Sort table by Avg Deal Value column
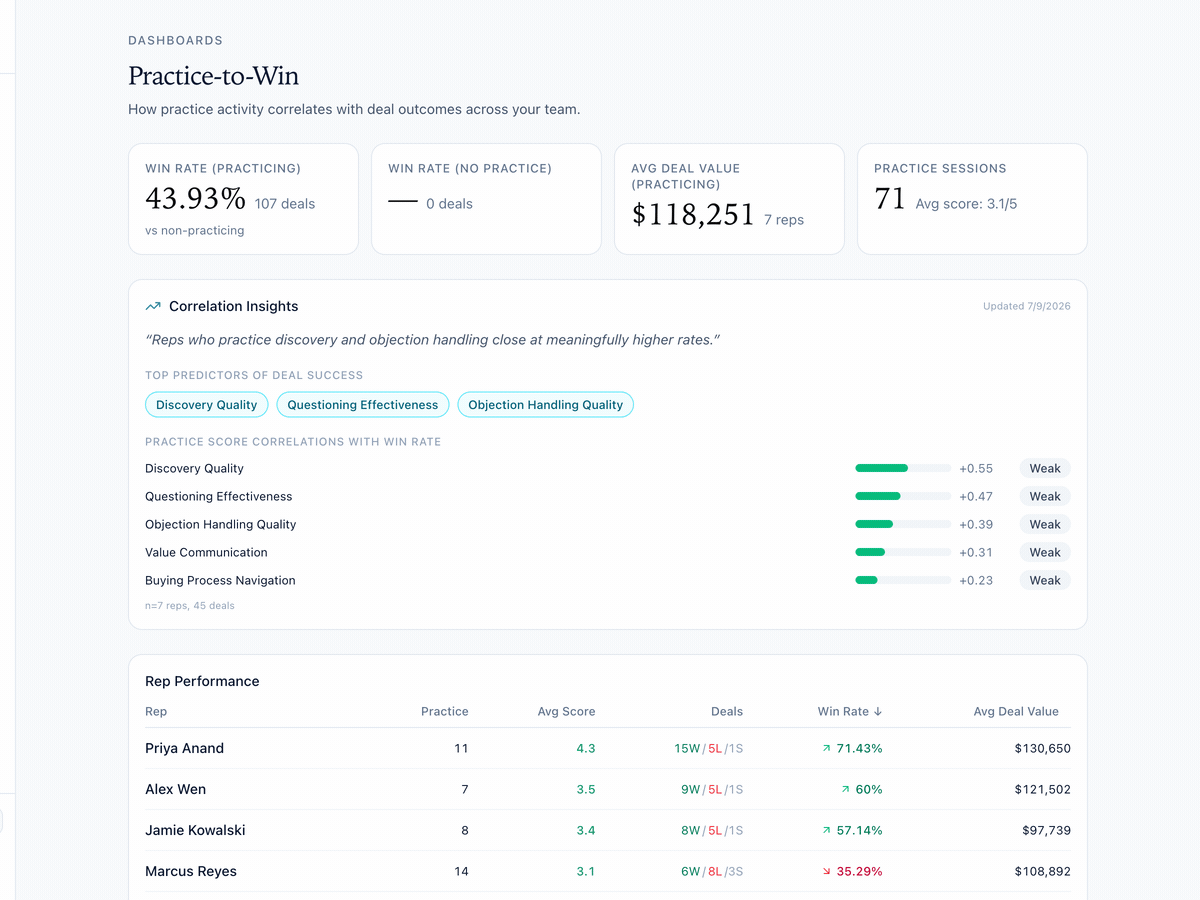 pos(1016,712)
